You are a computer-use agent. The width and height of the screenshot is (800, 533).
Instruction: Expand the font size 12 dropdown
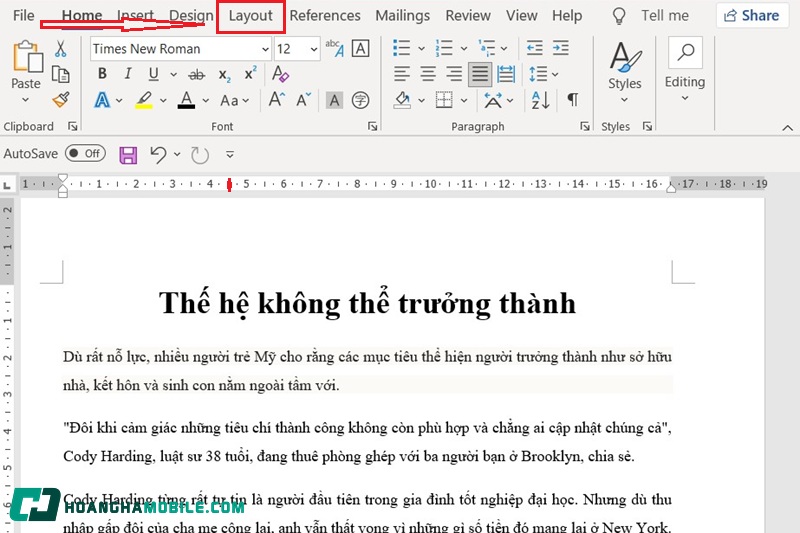[x=313, y=49]
